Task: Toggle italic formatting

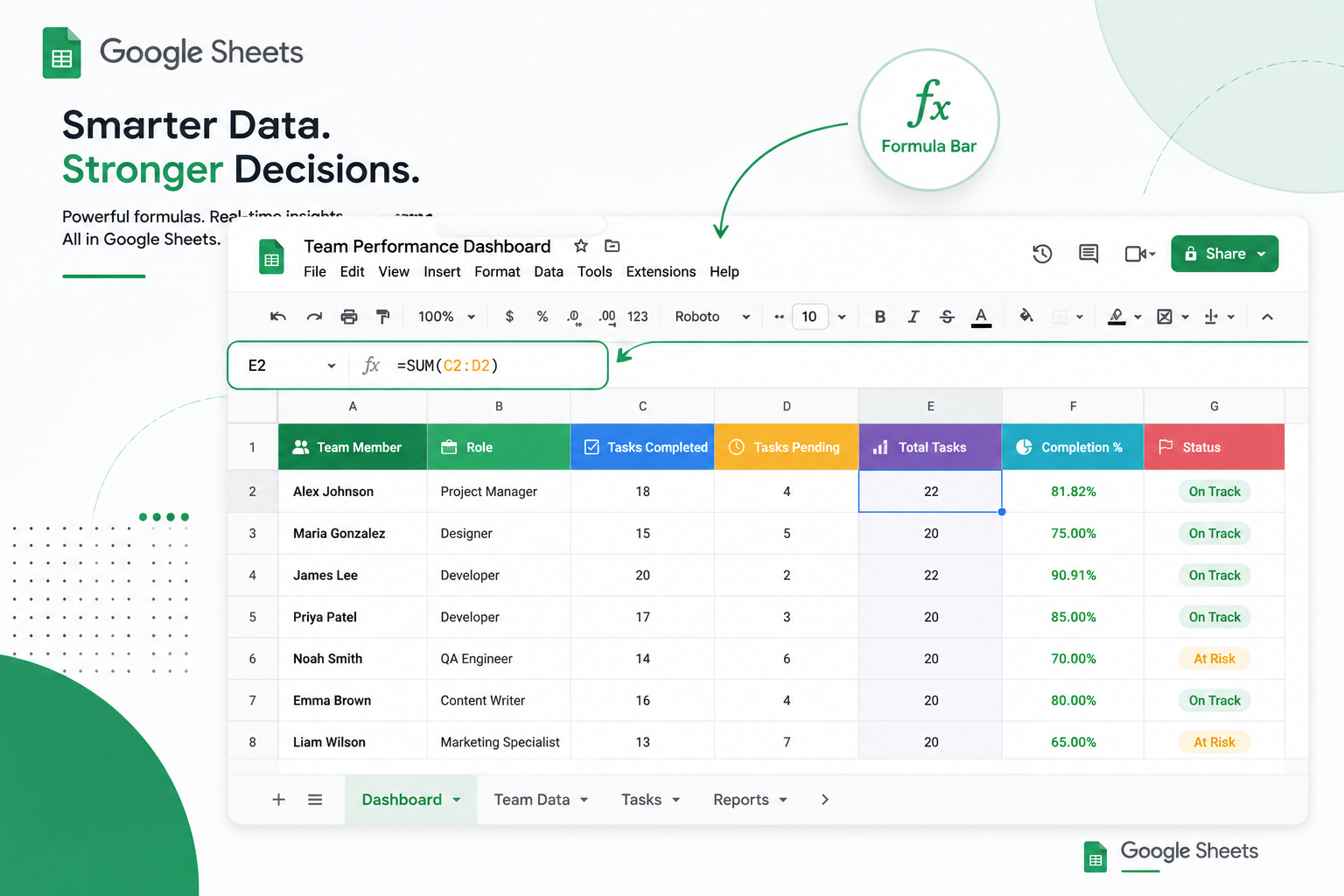Action: pos(913,317)
